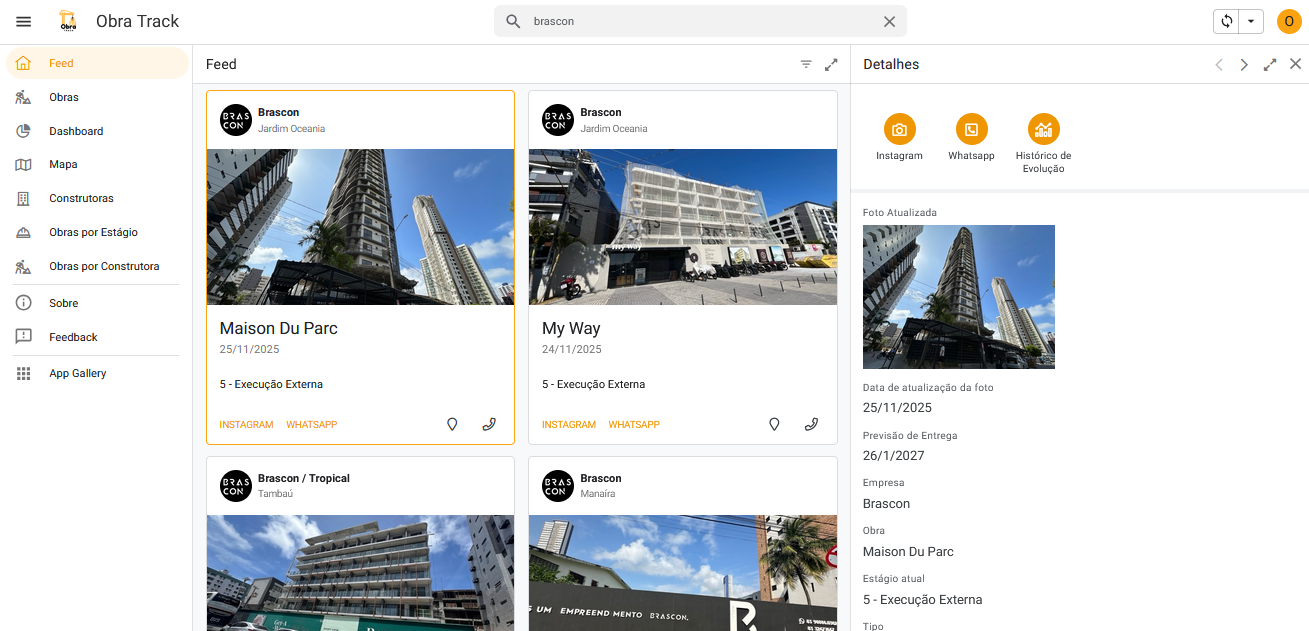1309x631 pixels.
Task: Show map location for Maison Du Parc
Action: point(452,424)
